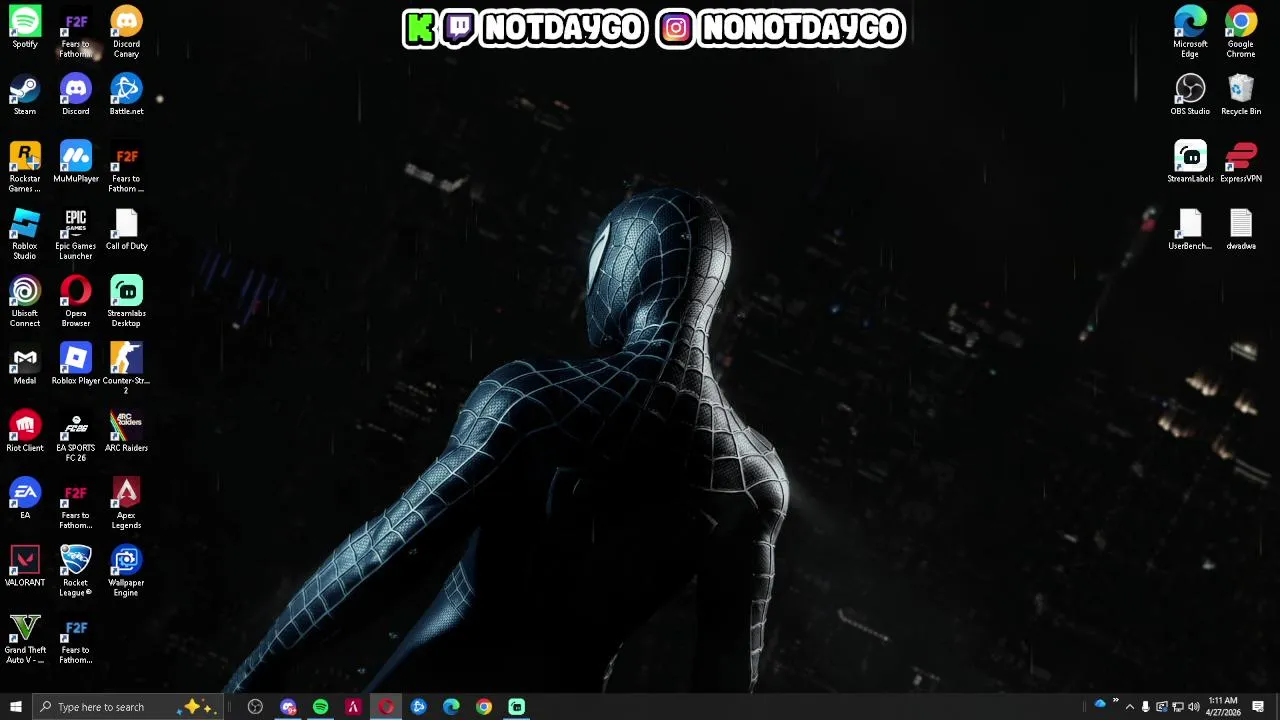Expand the hidden system tray icons
Screen dimensions: 1280x720
click(x=1130, y=707)
